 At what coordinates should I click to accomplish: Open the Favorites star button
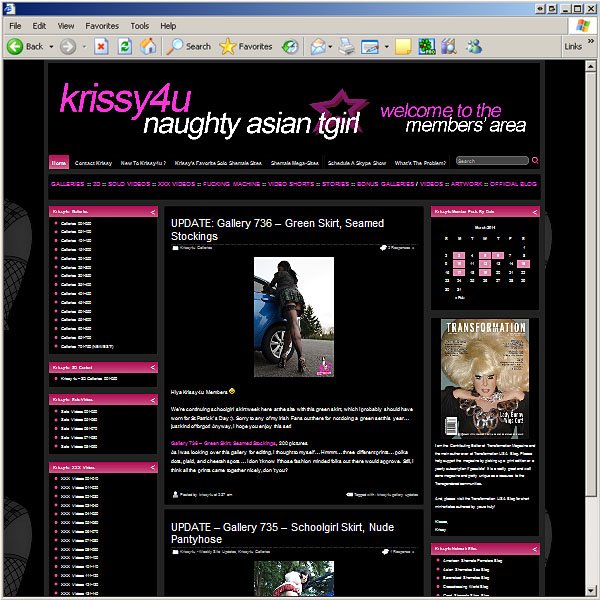(245, 46)
